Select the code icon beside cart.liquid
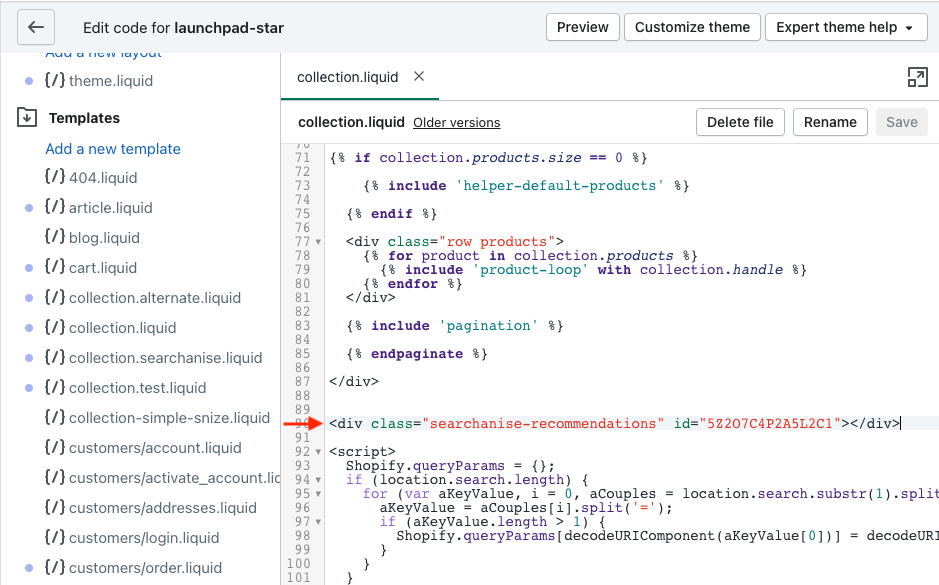939x585 pixels. coord(54,267)
